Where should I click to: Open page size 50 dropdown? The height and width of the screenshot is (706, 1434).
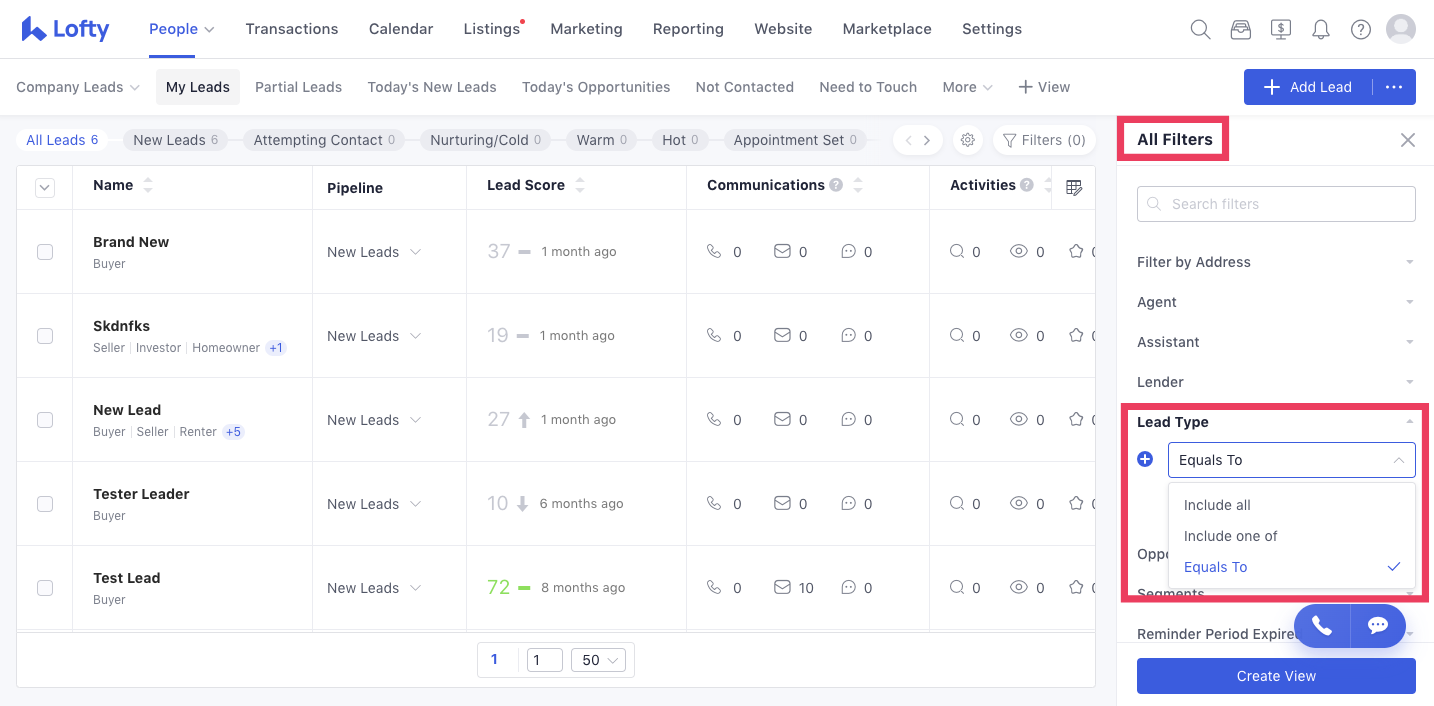pyautogui.click(x=598, y=660)
